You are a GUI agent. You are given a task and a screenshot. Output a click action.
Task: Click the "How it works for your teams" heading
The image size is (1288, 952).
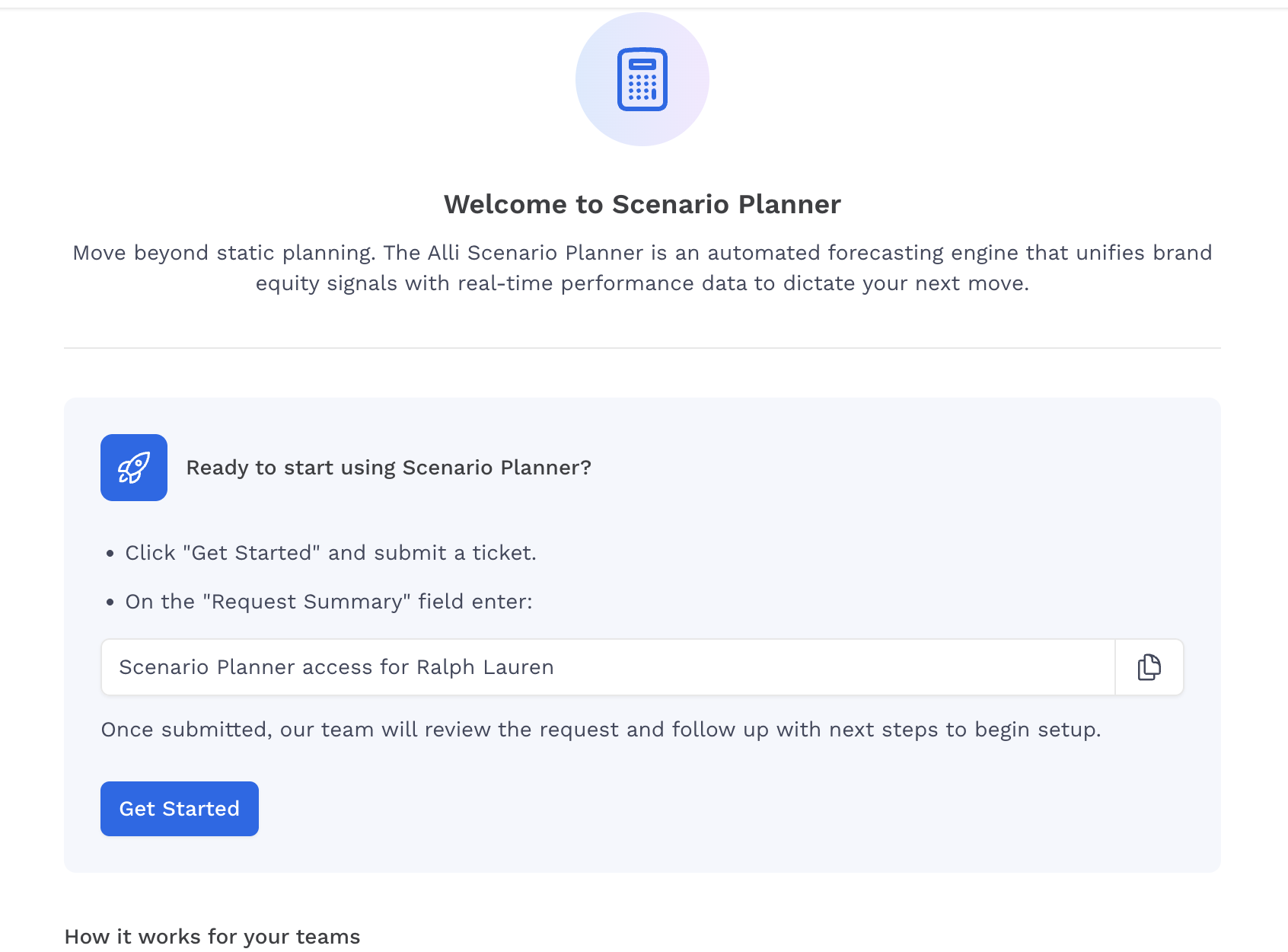pos(212,937)
